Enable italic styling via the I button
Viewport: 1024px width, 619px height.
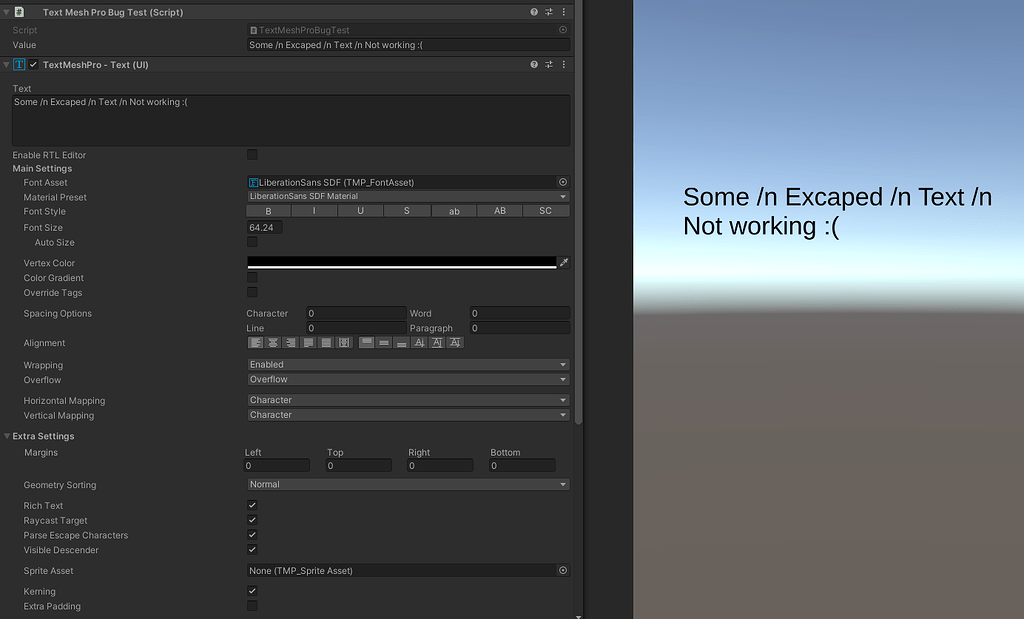tap(314, 211)
